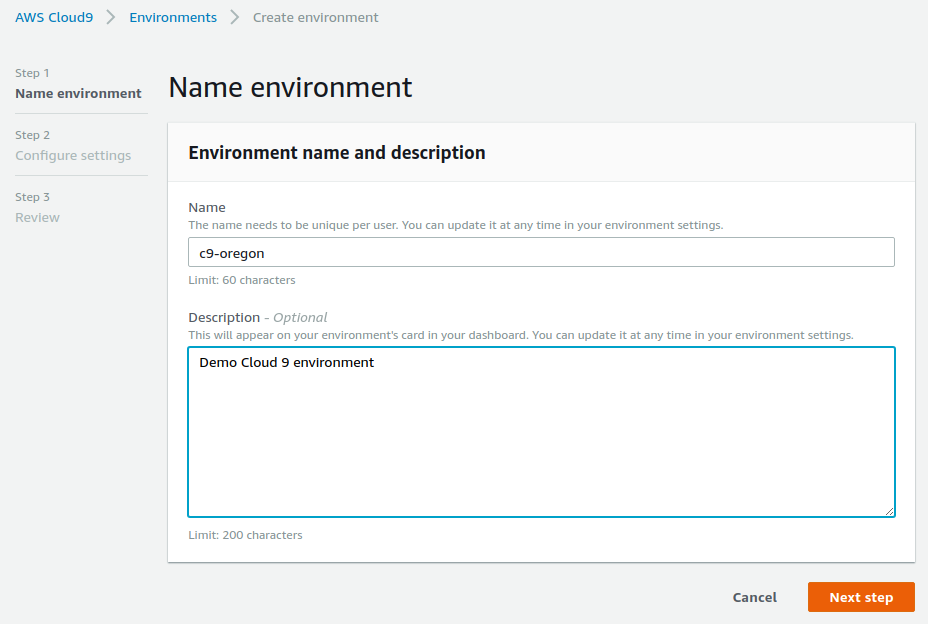
Task: Click the Limit: 200 characters hint
Action: [245, 535]
